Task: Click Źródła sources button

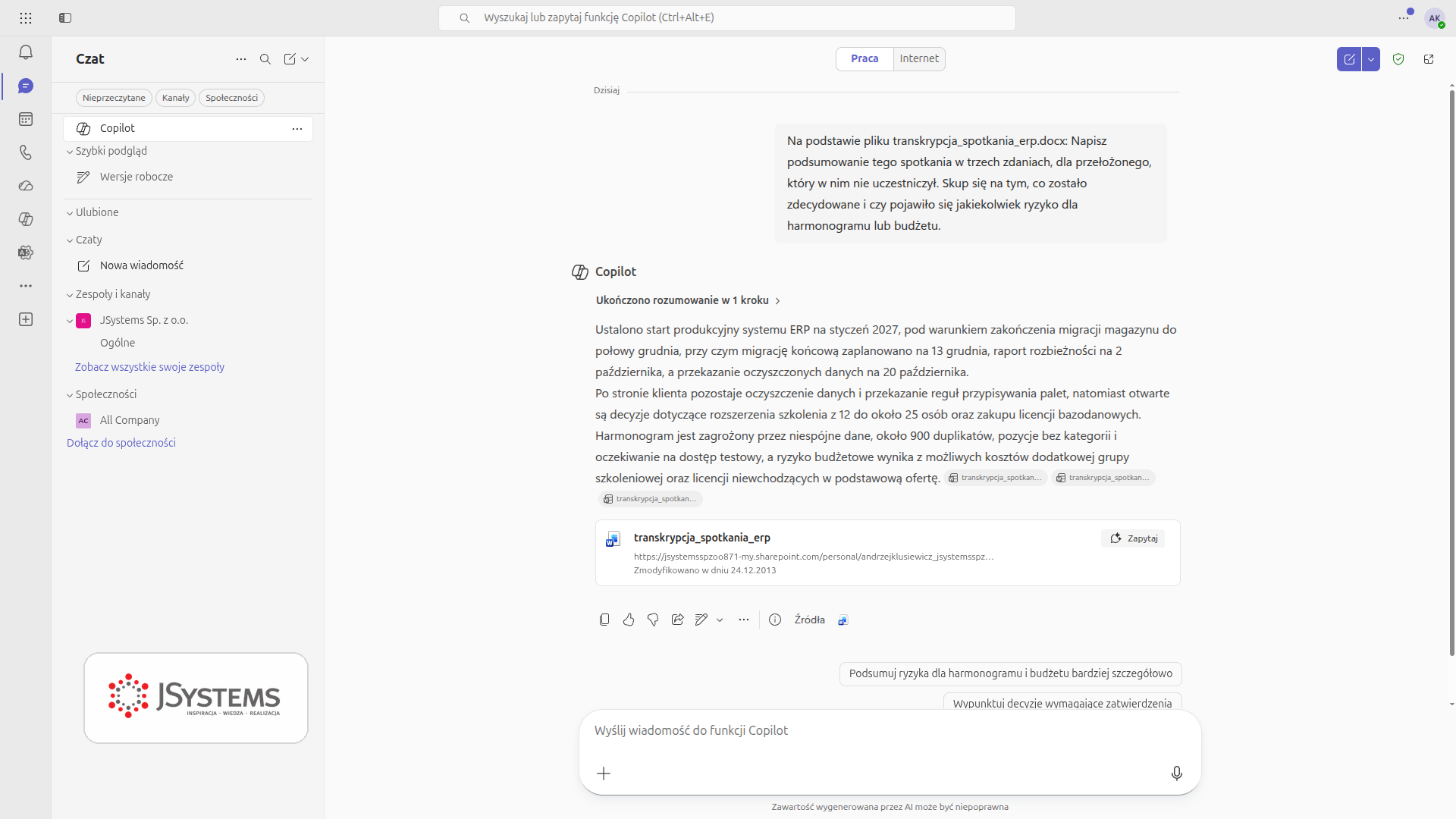Action: pyautogui.click(x=809, y=620)
